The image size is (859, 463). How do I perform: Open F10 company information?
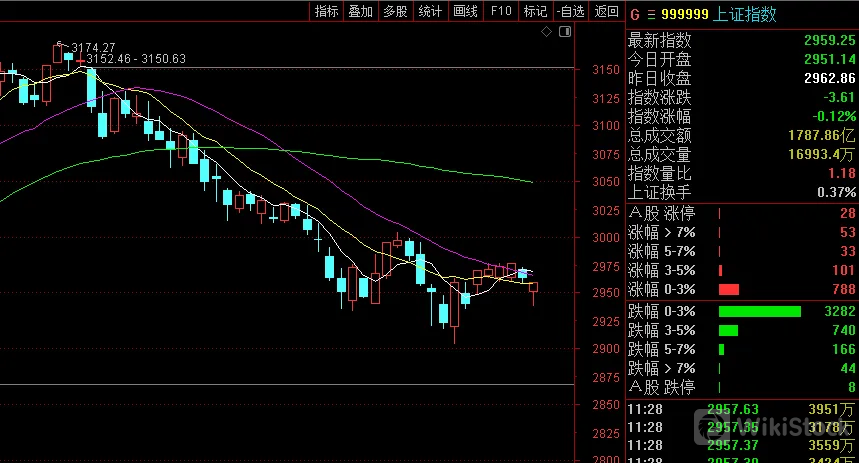pos(501,12)
